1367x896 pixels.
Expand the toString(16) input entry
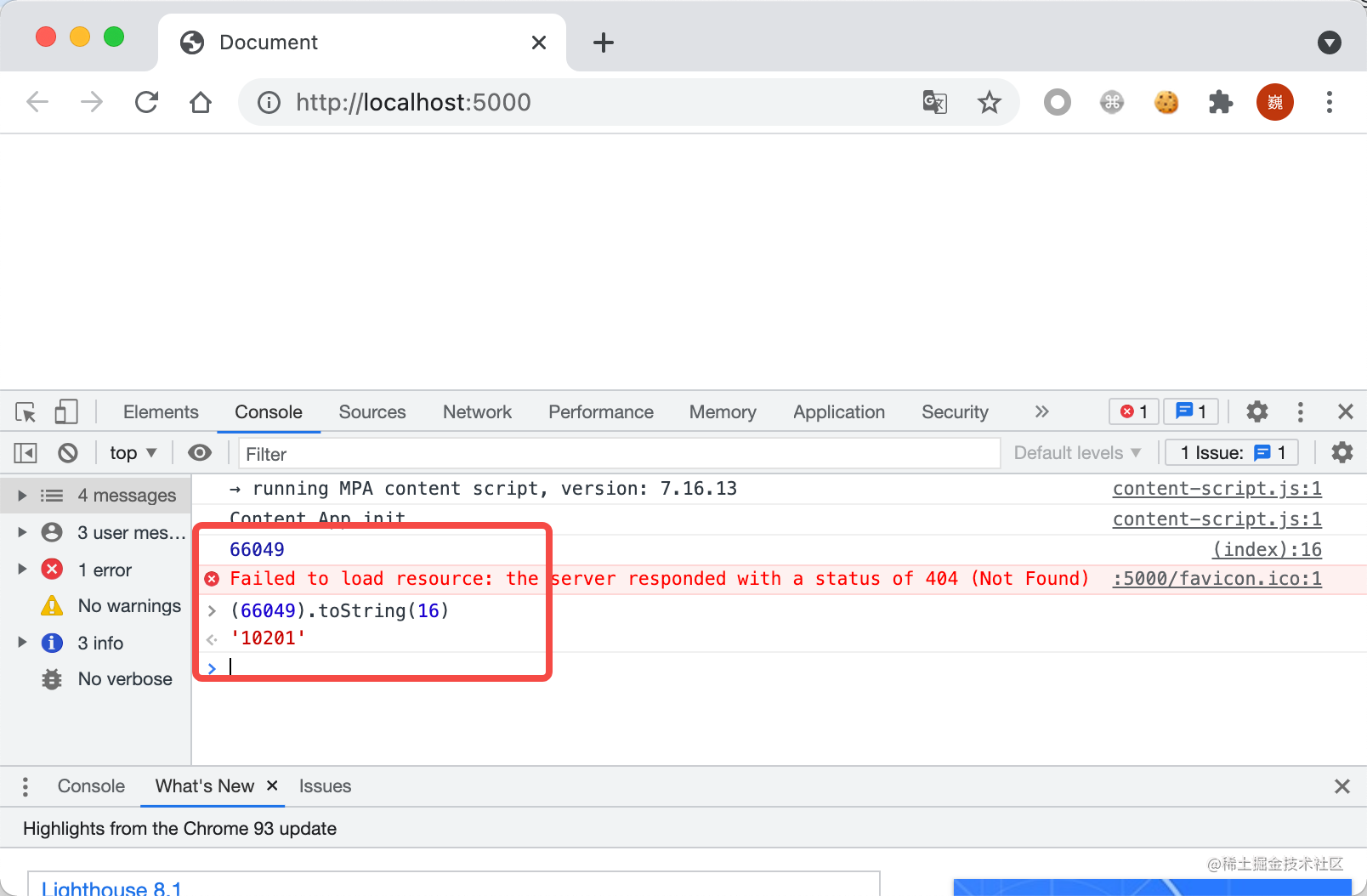(212, 611)
